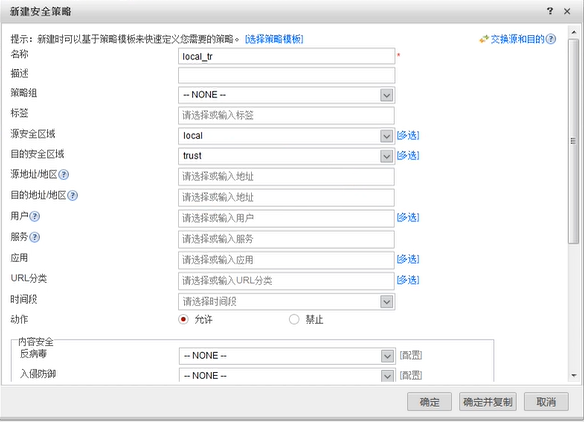This screenshot has width=584, height=422.
Task: Click the swap arrows icon for 交换源和目的
Action: click(484, 39)
